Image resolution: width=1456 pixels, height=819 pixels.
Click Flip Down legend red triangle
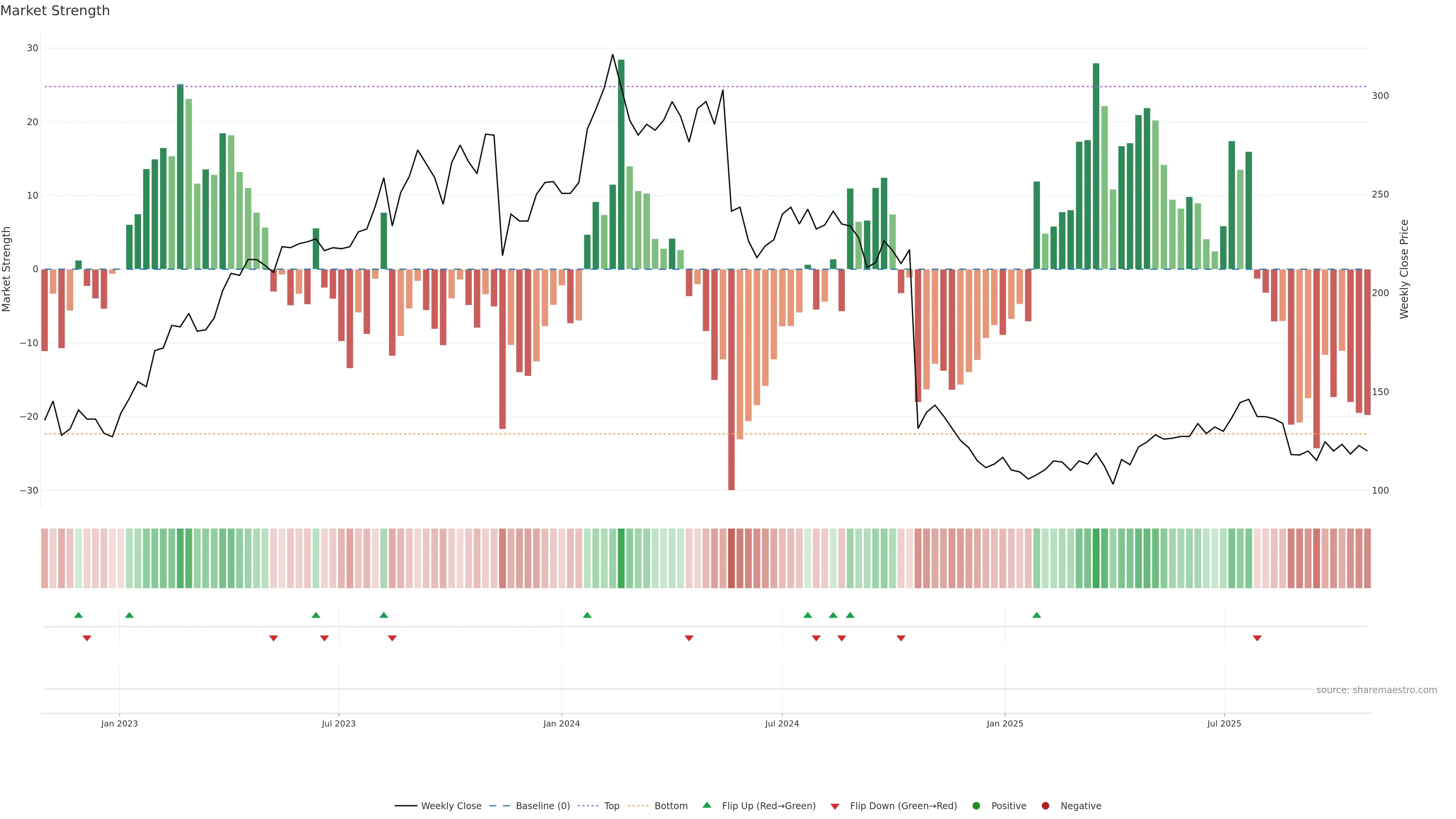point(835,806)
